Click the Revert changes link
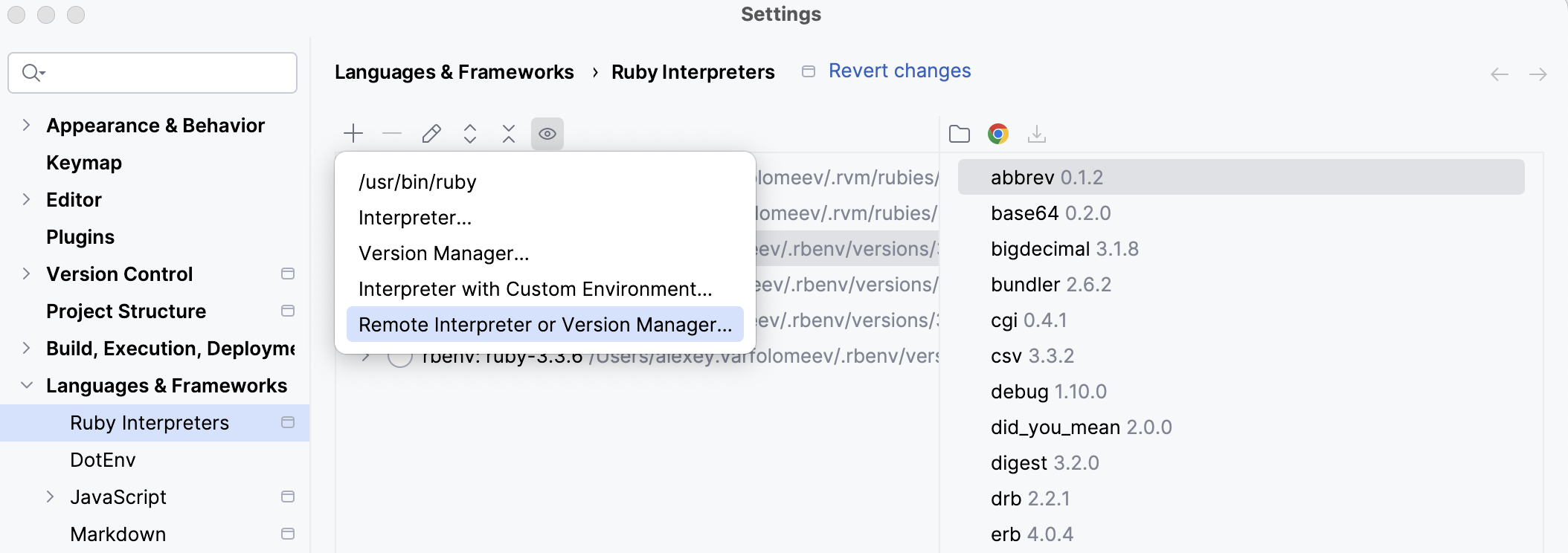The width and height of the screenshot is (1568, 553). (899, 71)
